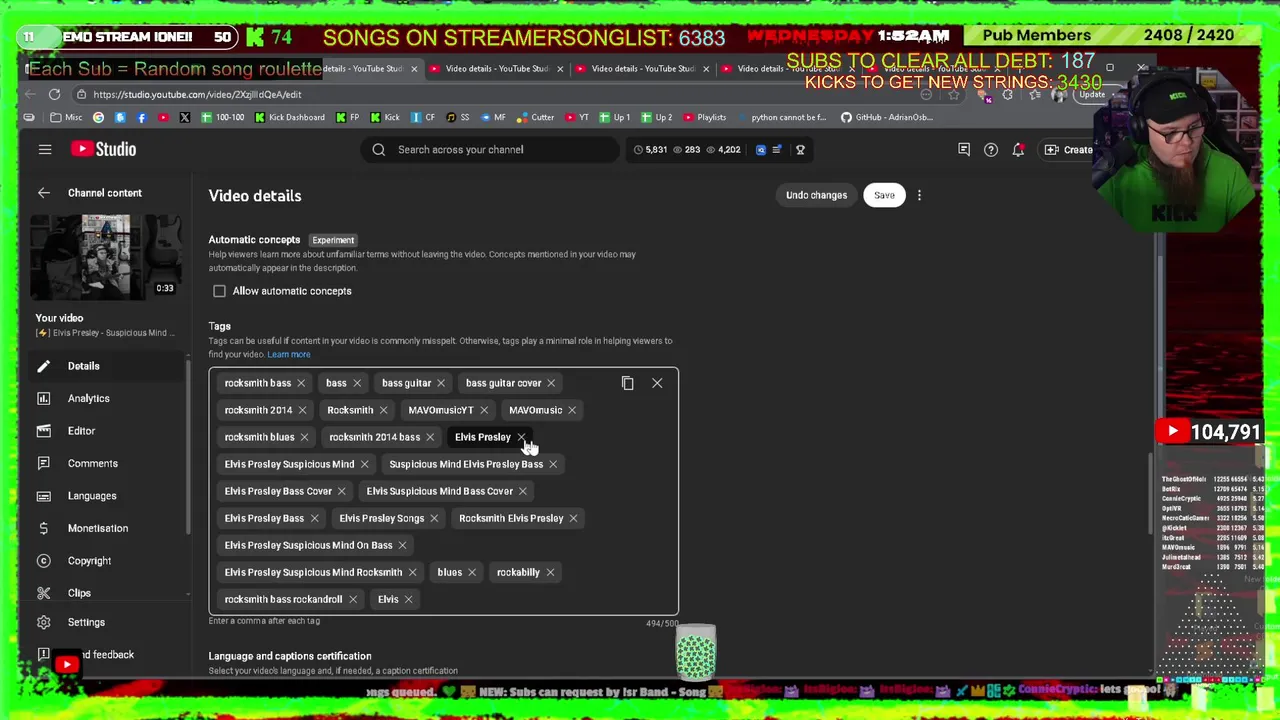Image resolution: width=1280 pixels, height=720 pixels.
Task: Remove the 'rocksmith 2014' tag
Action: 302,410
